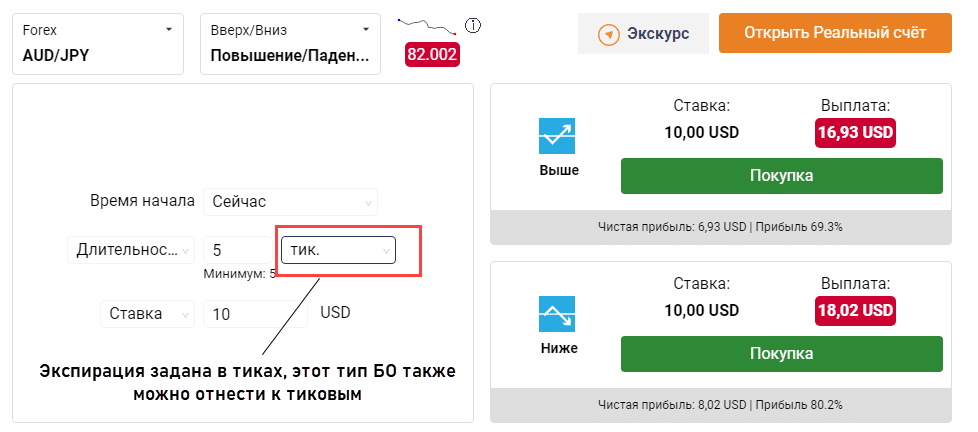The height and width of the screenshot is (432, 978).
Task: Click the 16,93 USD payout badge
Action: click(854, 132)
